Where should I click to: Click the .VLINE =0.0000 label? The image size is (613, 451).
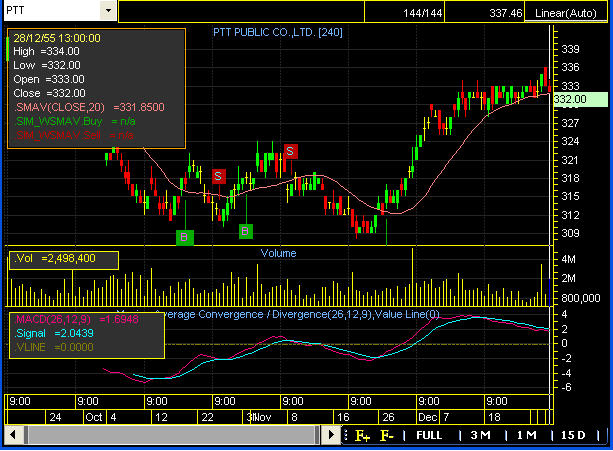[x=54, y=347]
